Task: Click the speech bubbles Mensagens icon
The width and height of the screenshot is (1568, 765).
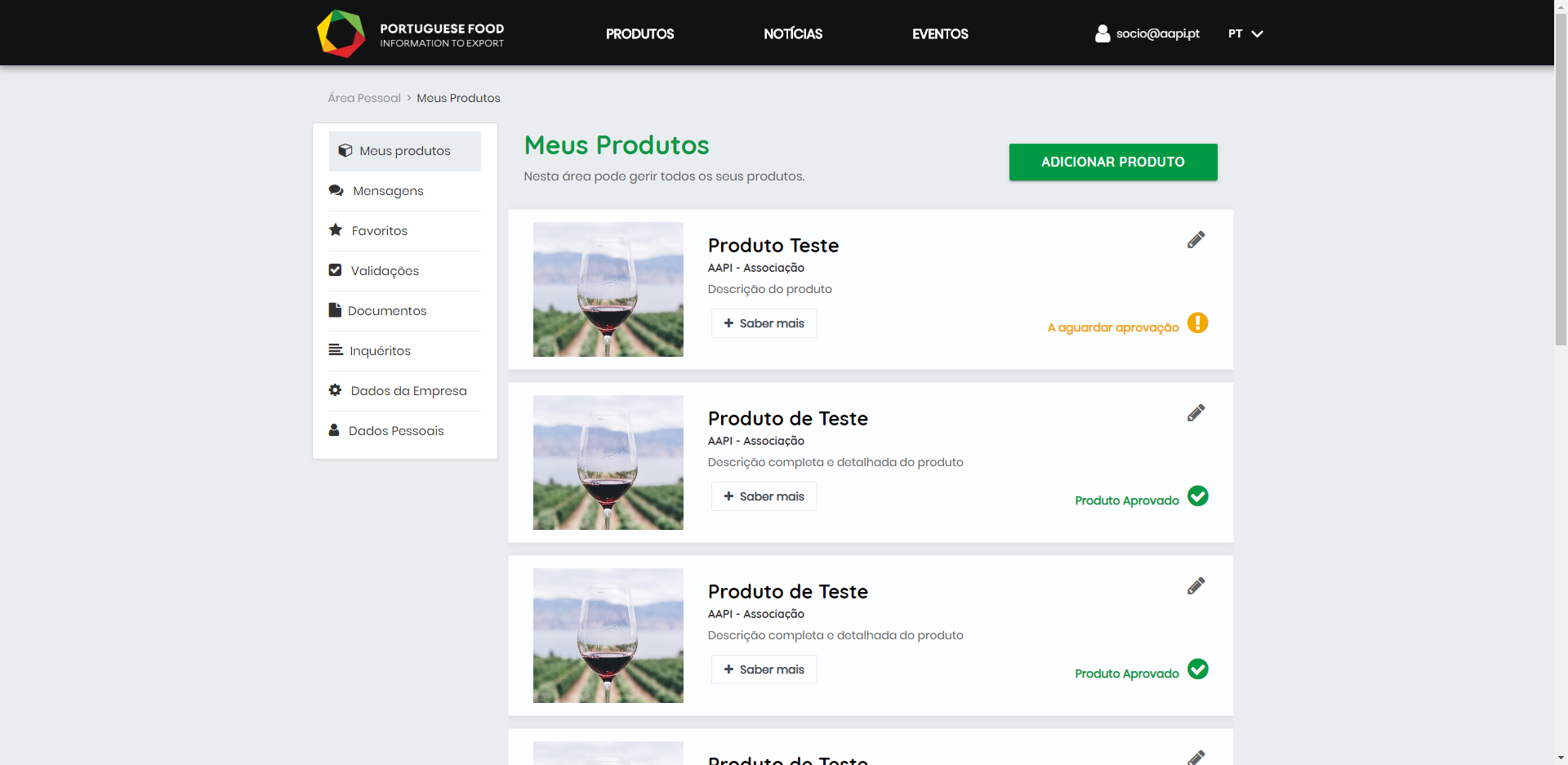Action: click(x=336, y=190)
